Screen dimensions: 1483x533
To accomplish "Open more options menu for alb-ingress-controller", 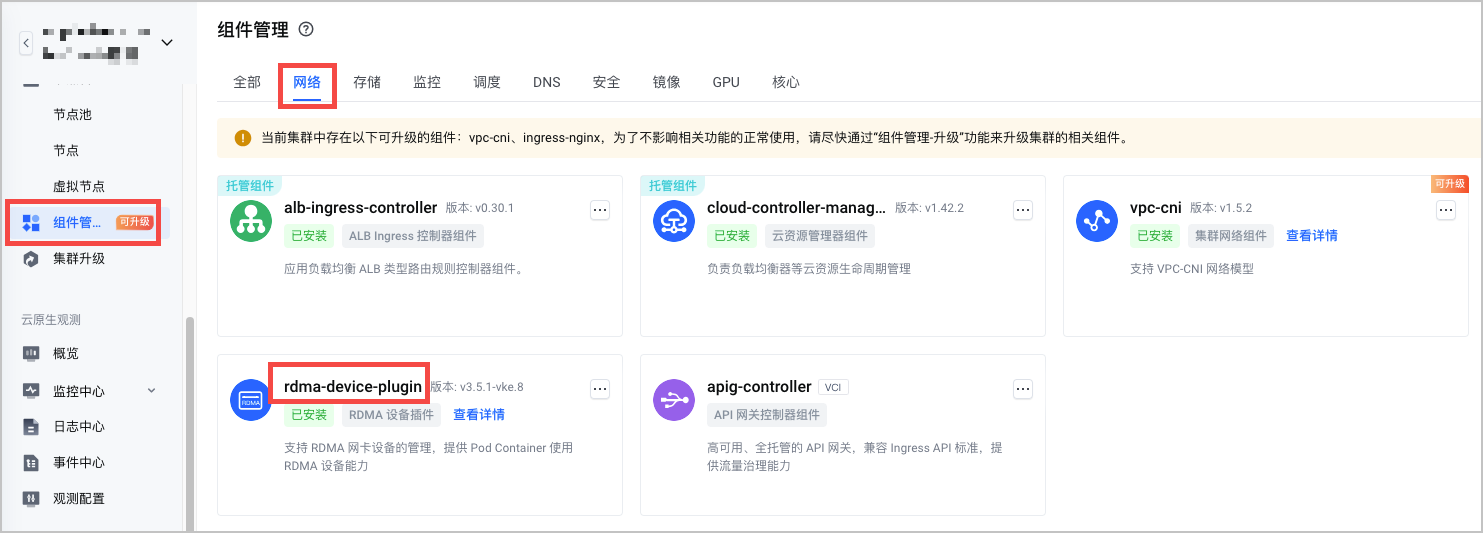I will click(600, 210).
